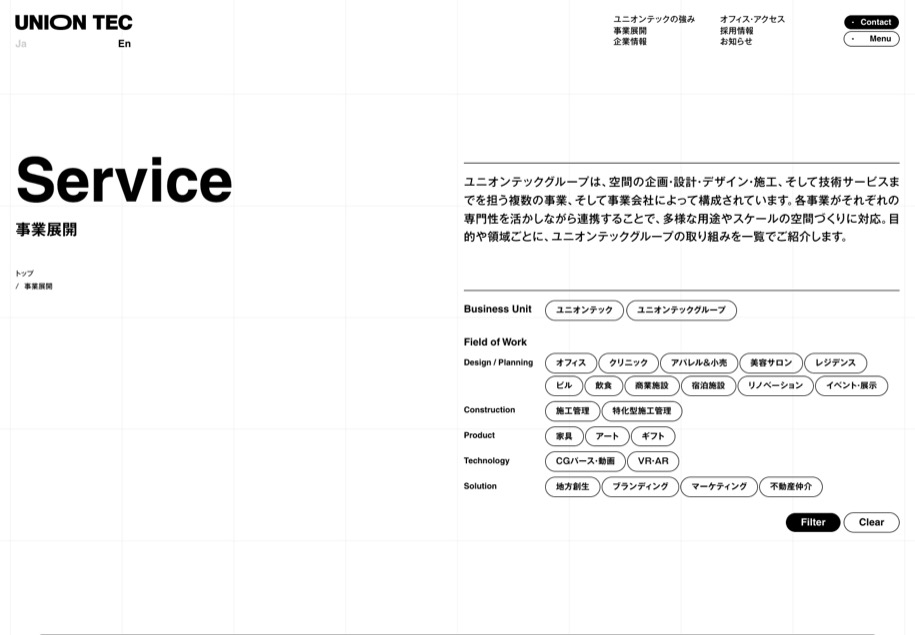Select the 商業施設 filter tag
This screenshot has width=915, height=635.
(652, 385)
